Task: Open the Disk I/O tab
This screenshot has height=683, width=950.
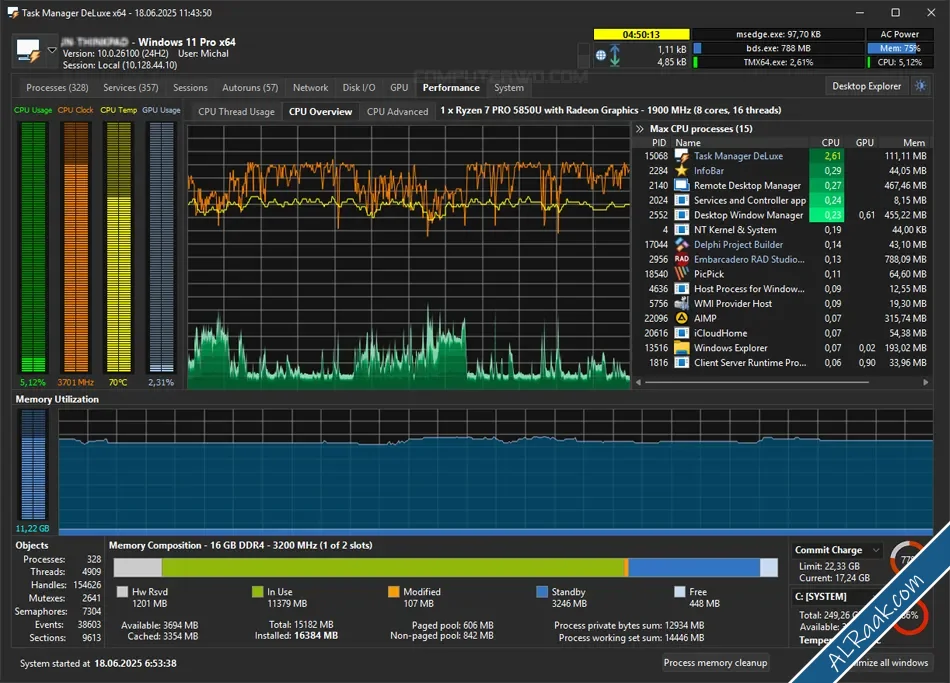Action: point(359,88)
